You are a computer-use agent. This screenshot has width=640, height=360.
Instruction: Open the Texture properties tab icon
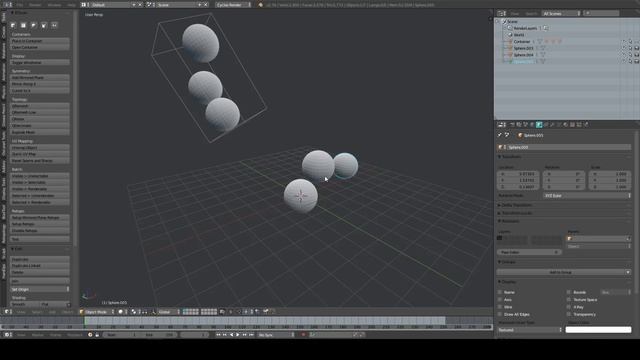pyautogui.click(x=572, y=124)
